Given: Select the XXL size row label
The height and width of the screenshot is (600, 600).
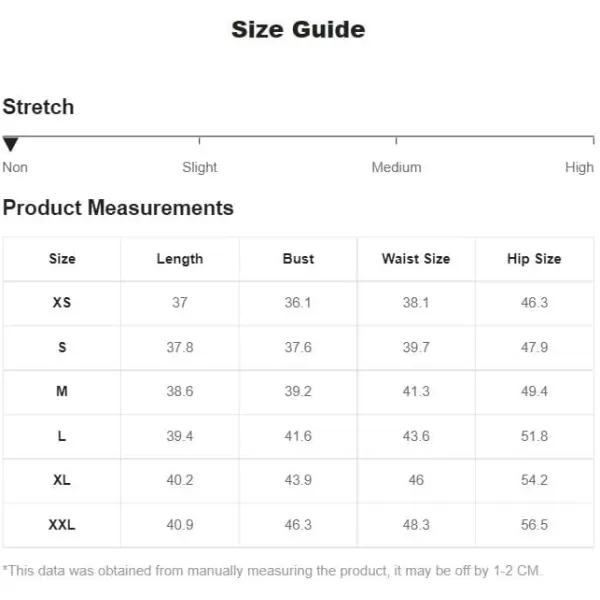Looking at the screenshot, I should (62, 525).
